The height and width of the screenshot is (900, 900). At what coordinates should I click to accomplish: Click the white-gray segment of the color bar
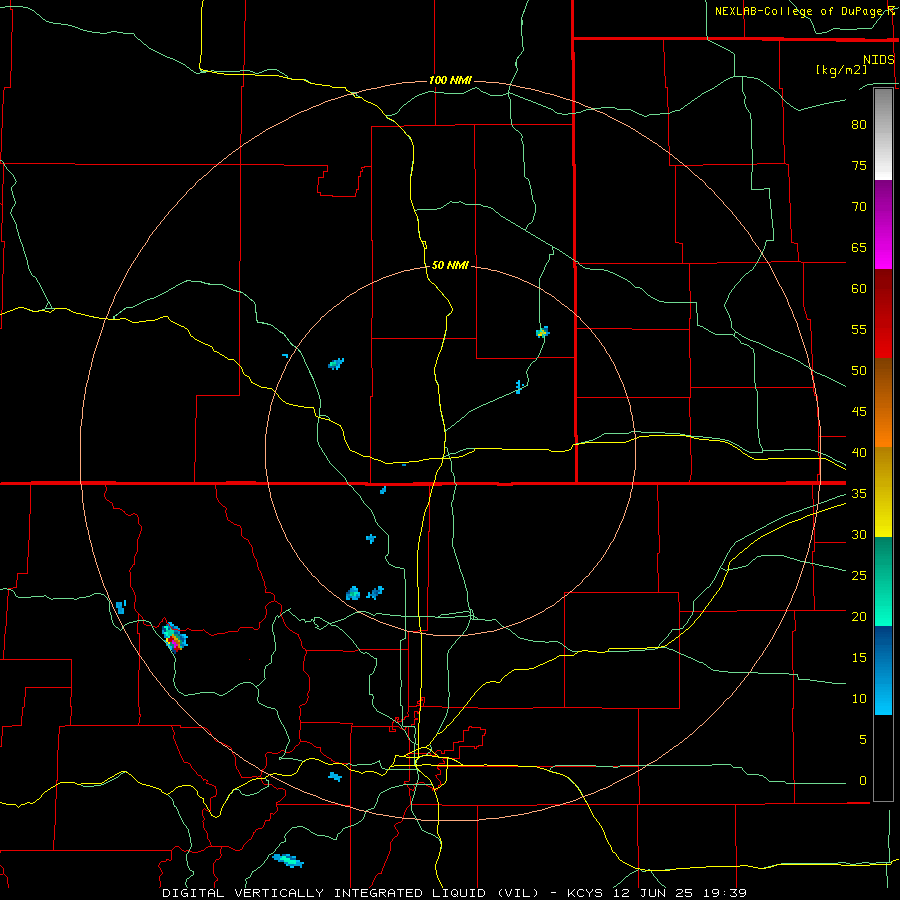pyautogui.click(x=883, y=134)
